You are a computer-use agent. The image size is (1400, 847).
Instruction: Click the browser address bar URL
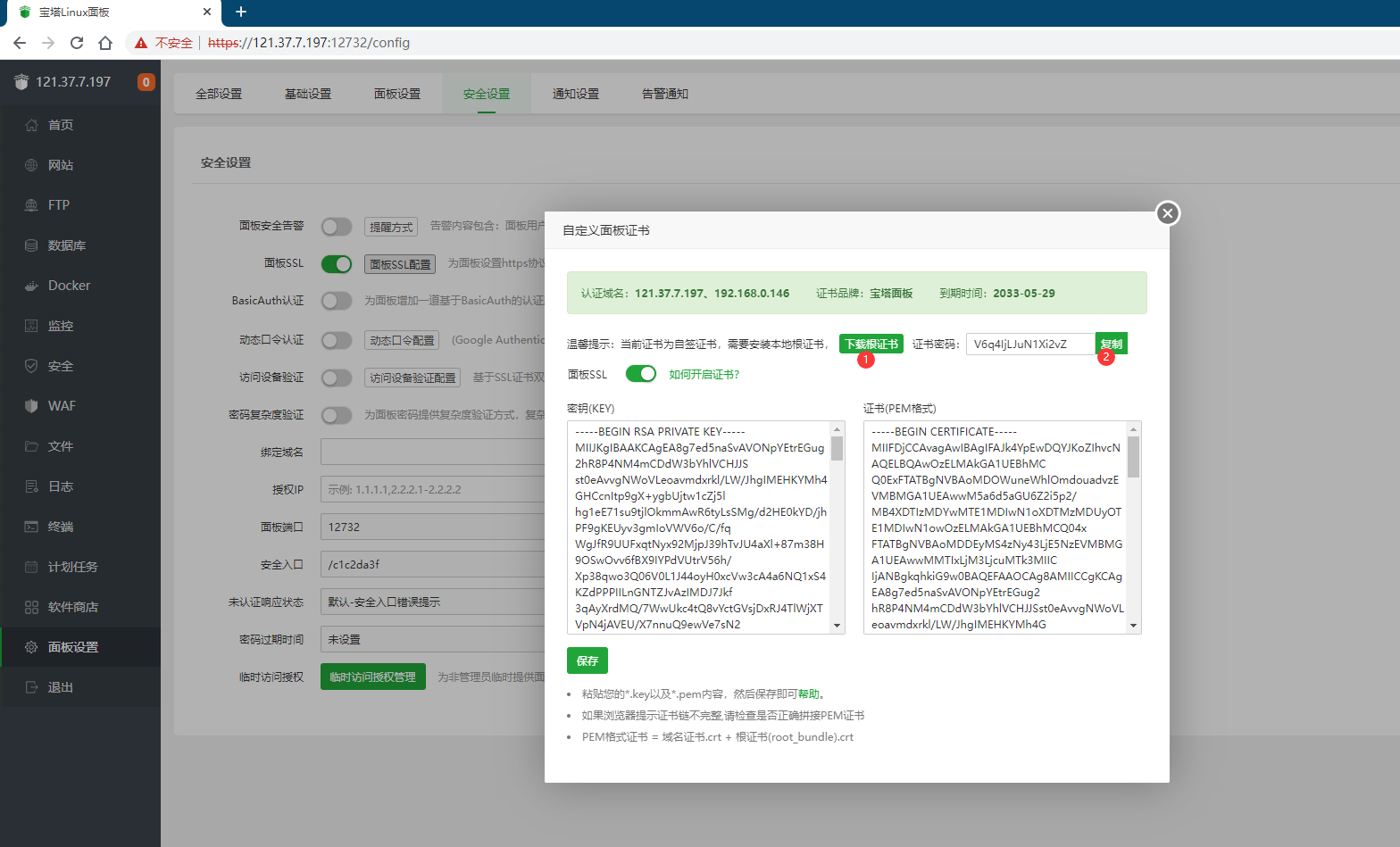309,43
